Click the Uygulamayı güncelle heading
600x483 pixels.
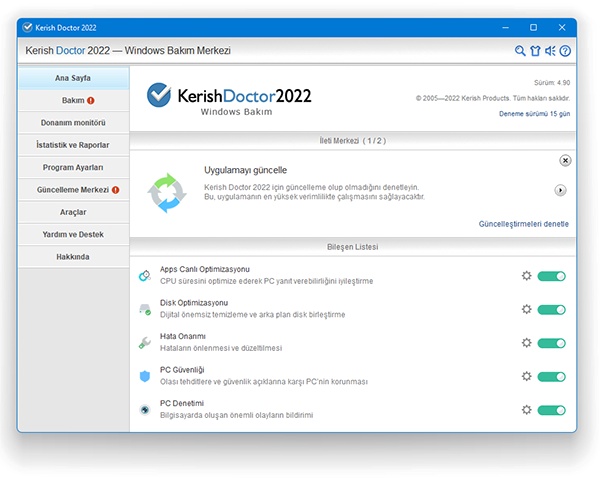[245, 170]
